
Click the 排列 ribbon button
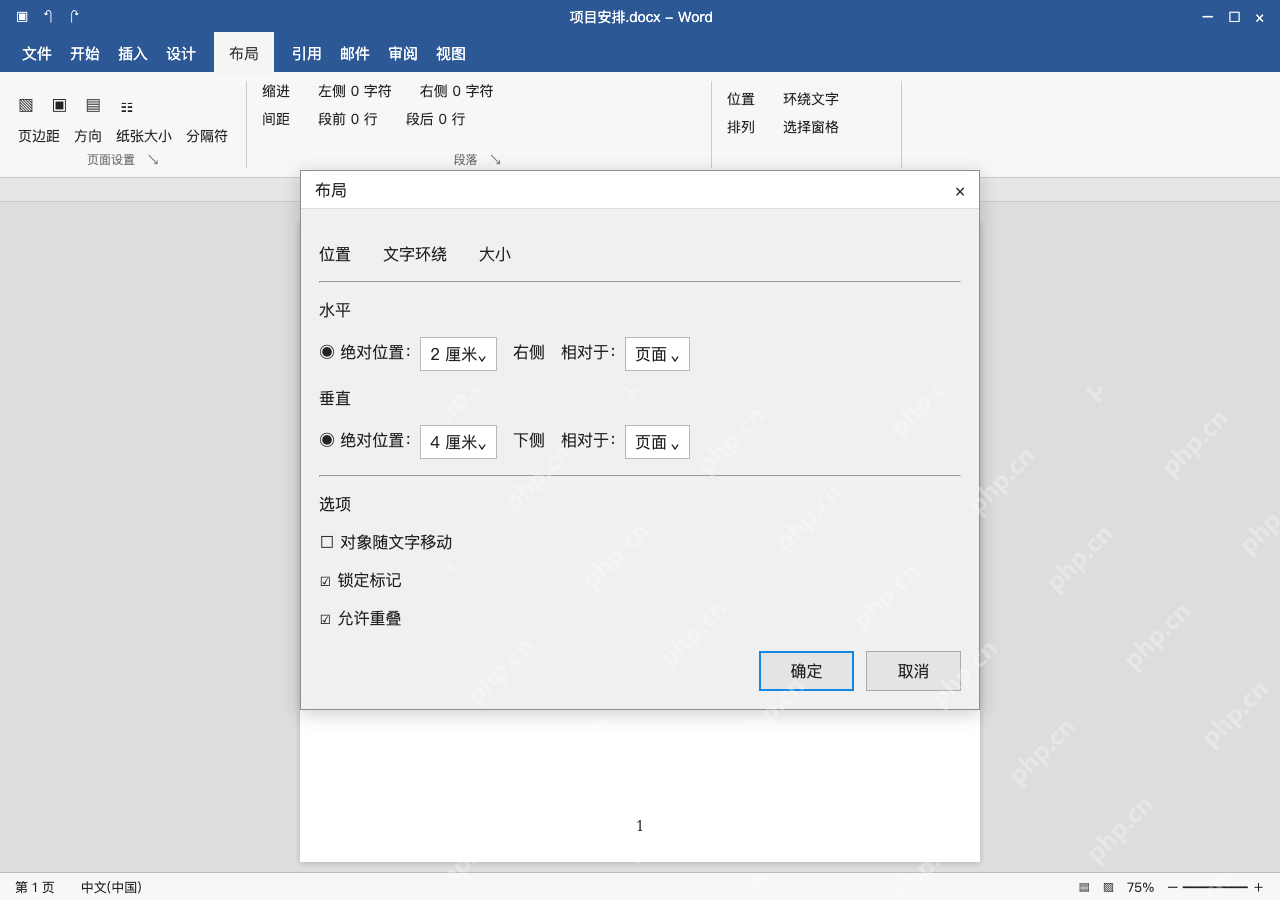point(741,127)
